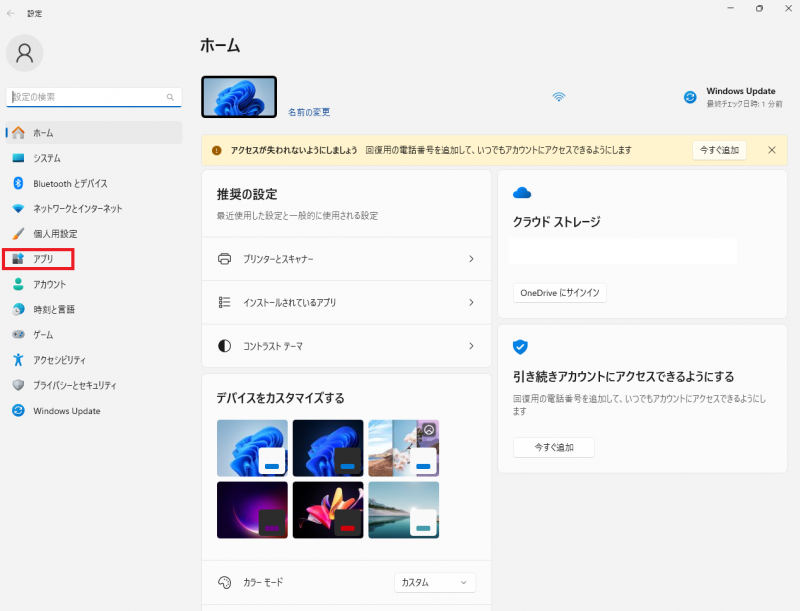Click the 名前の変更 link

pyautogui.click(x=308, y=112)
